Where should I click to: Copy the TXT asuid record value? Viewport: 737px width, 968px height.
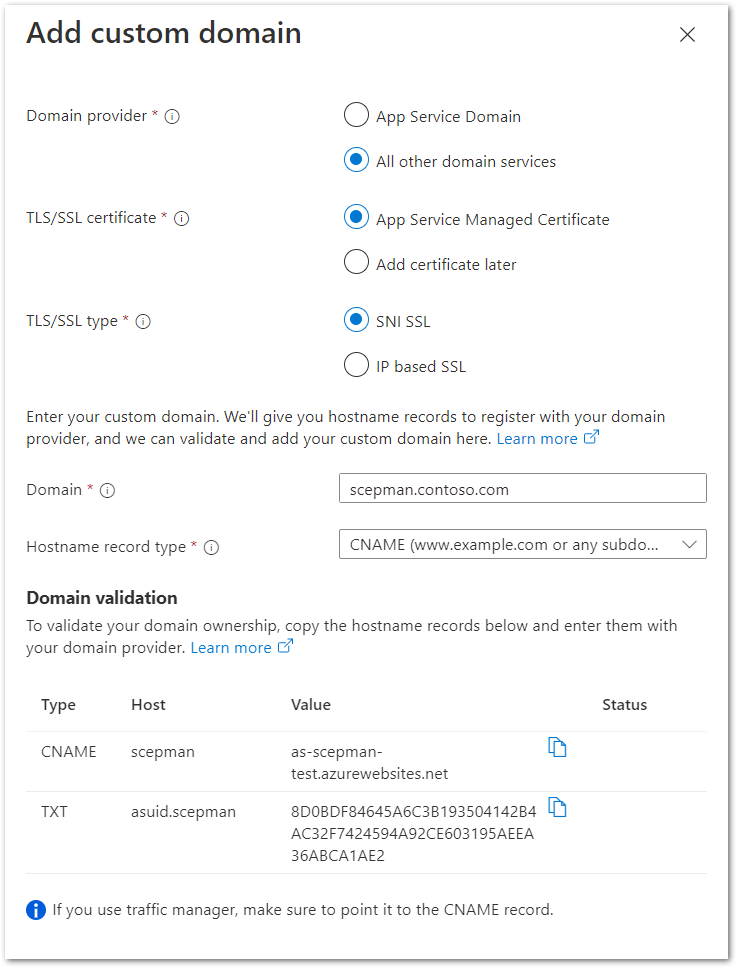557,807
